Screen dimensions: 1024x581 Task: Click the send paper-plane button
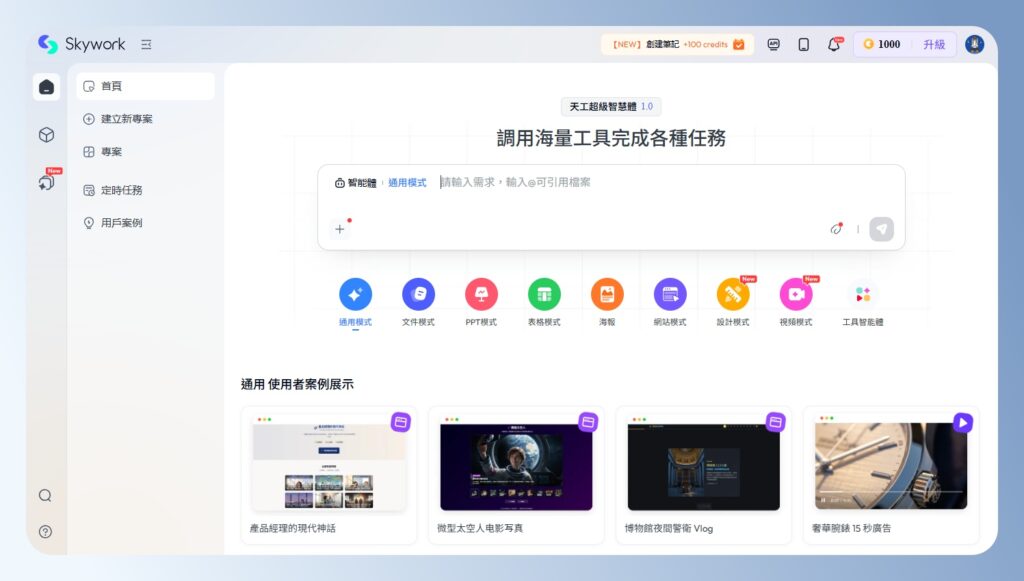coord(881,229)
